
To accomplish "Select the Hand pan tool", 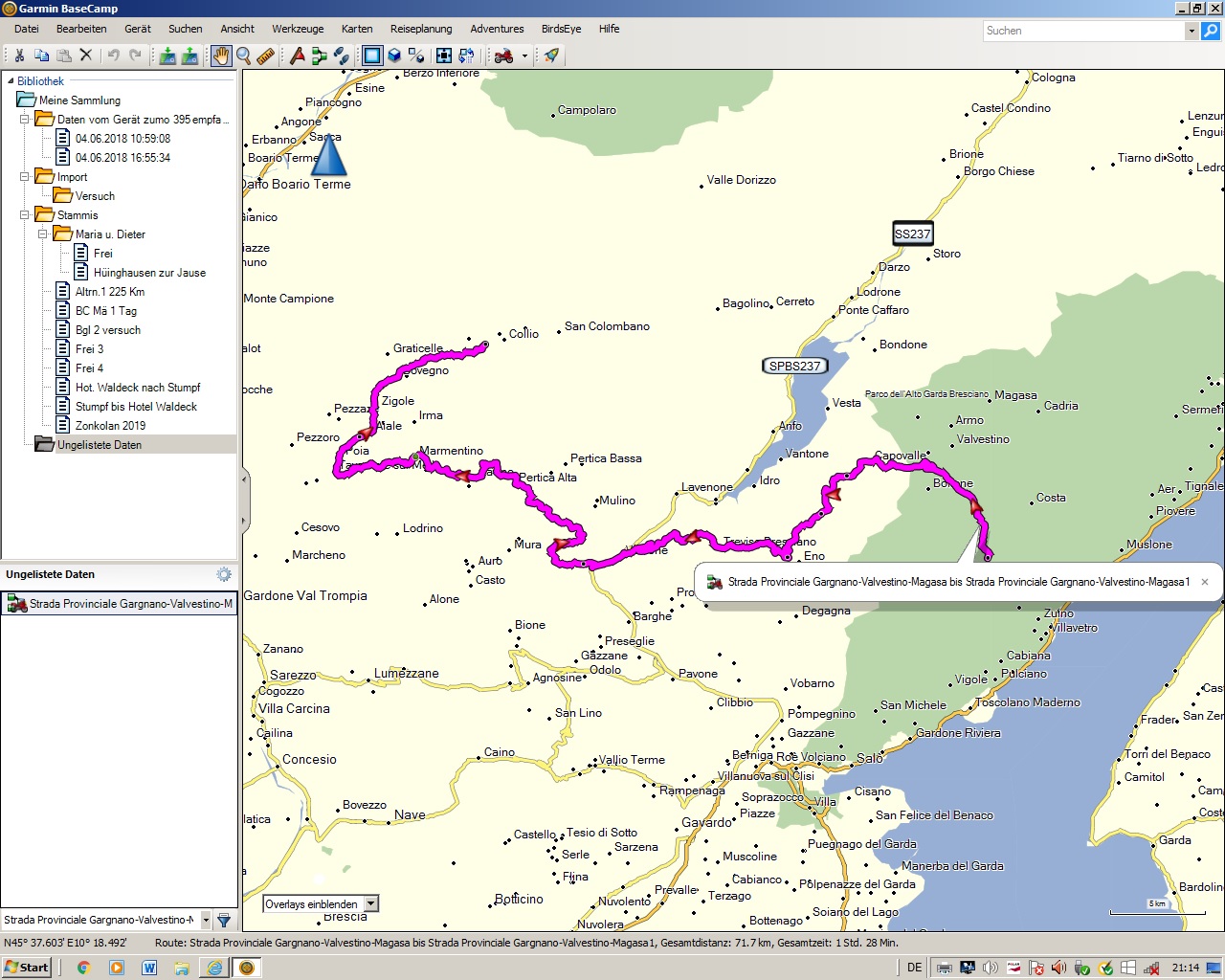I will (221, 56).
